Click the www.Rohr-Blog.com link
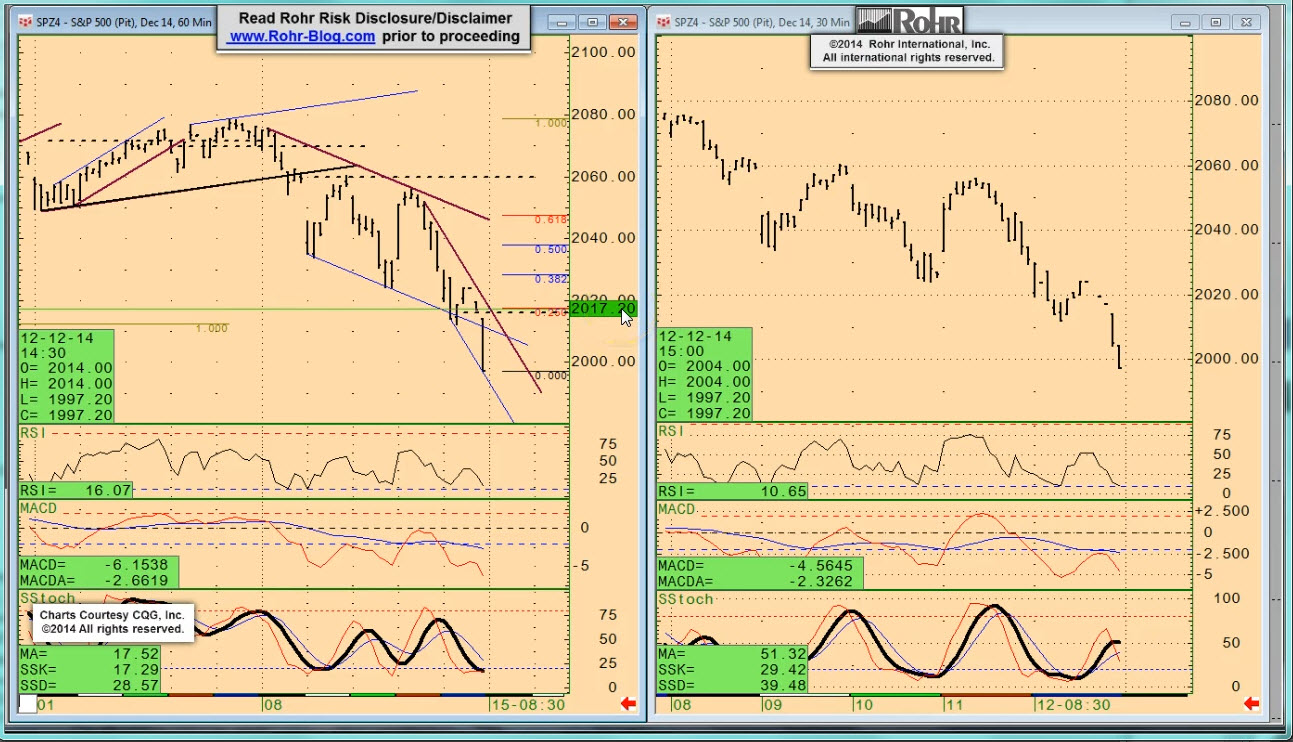 click(x=301, y=36)
